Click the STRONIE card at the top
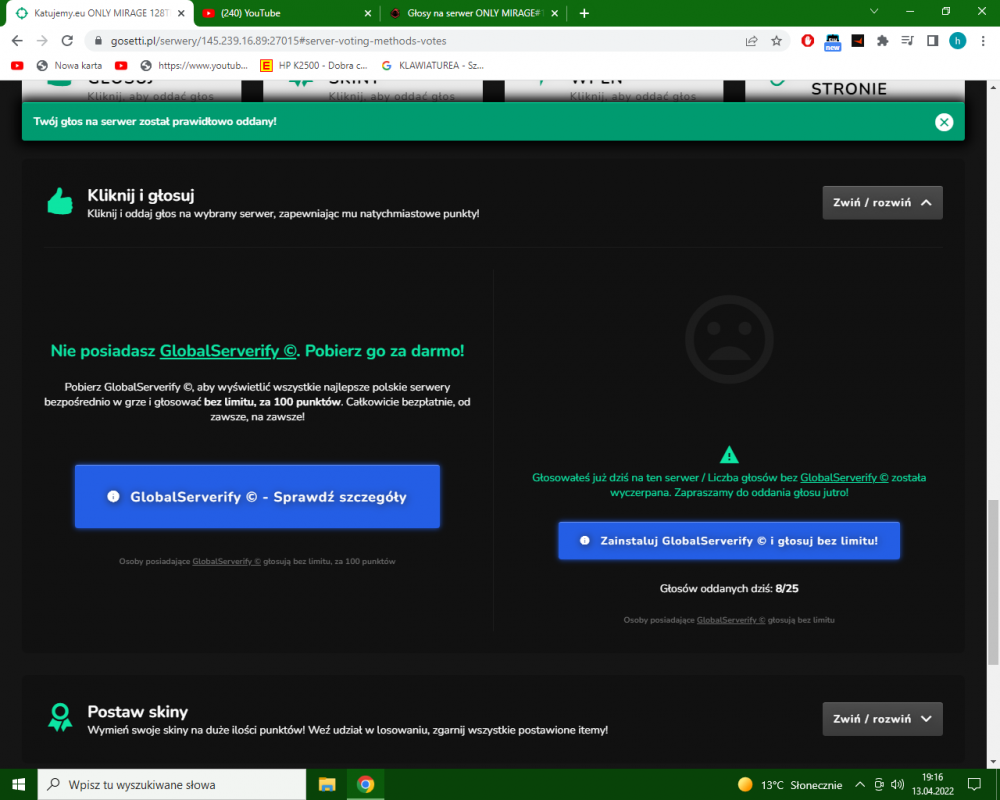Image resolution: width=1000 pixels, height=800 pixels. [855, 91]
